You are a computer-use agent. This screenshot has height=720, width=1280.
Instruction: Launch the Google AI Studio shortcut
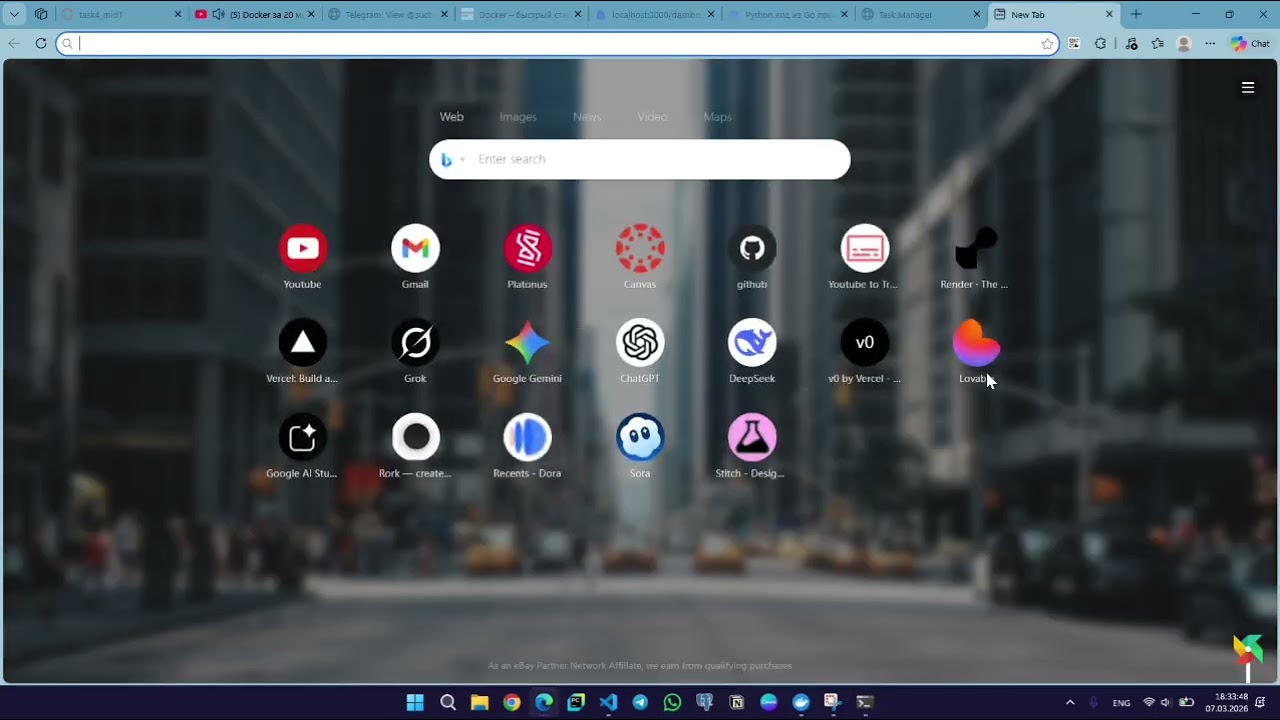click(302, 438)
